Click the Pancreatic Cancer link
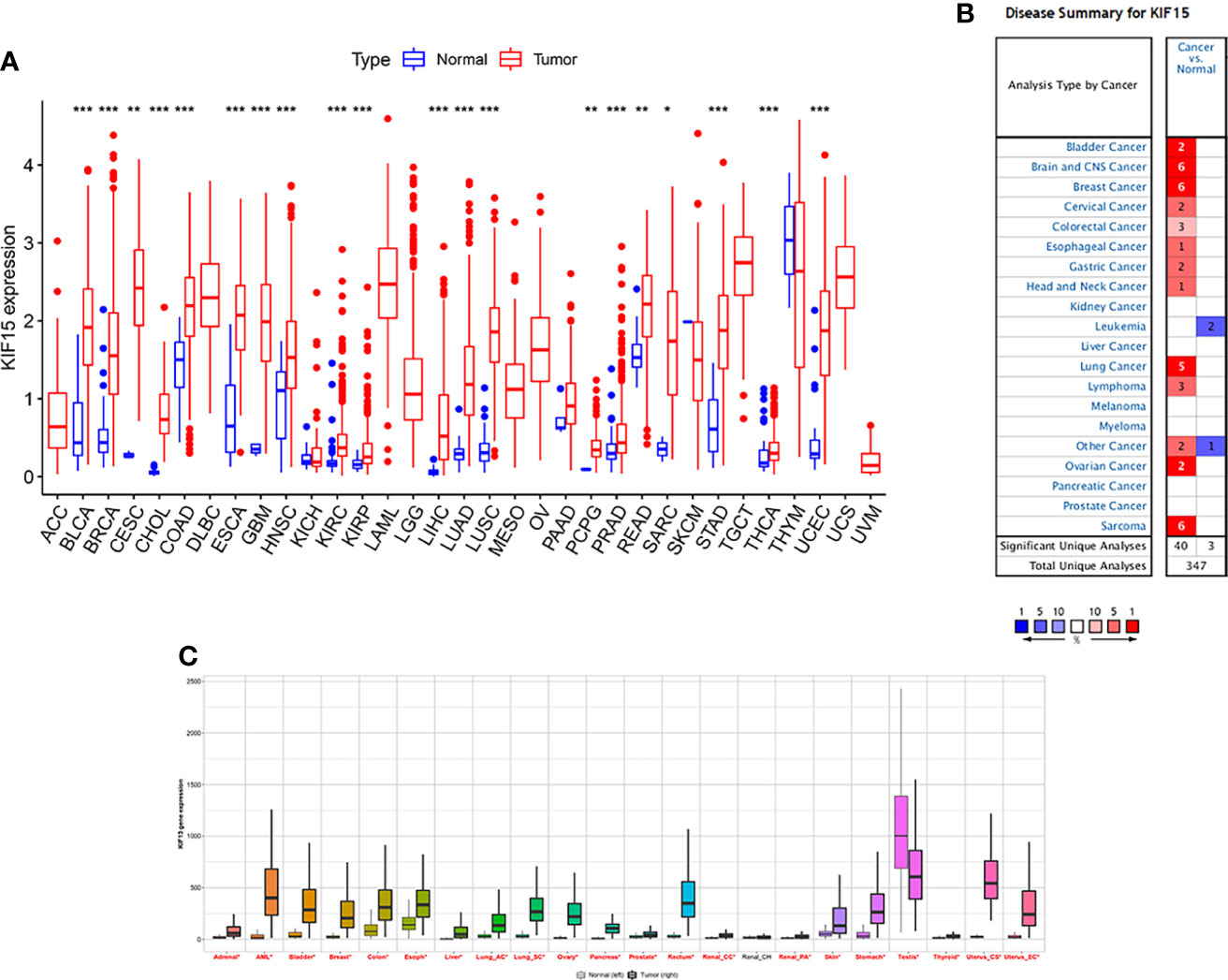 1099,486
